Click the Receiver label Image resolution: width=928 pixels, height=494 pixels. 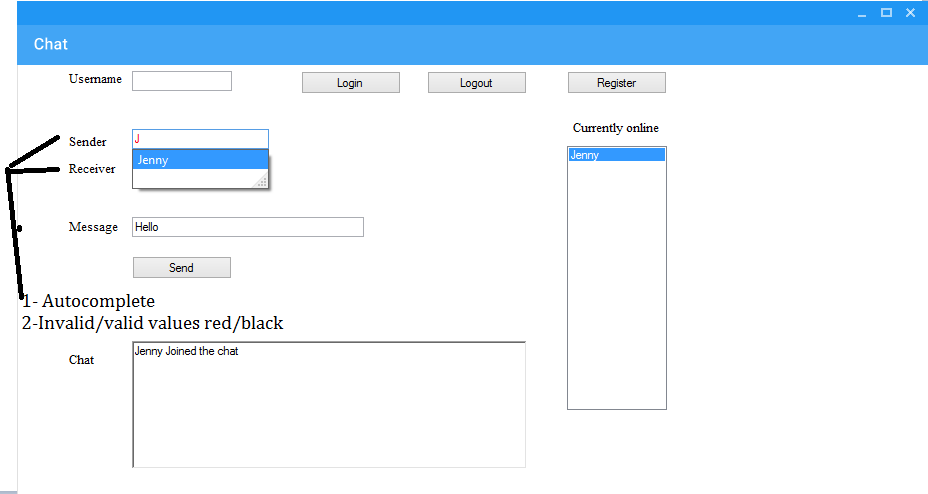(x=92, y=169)
